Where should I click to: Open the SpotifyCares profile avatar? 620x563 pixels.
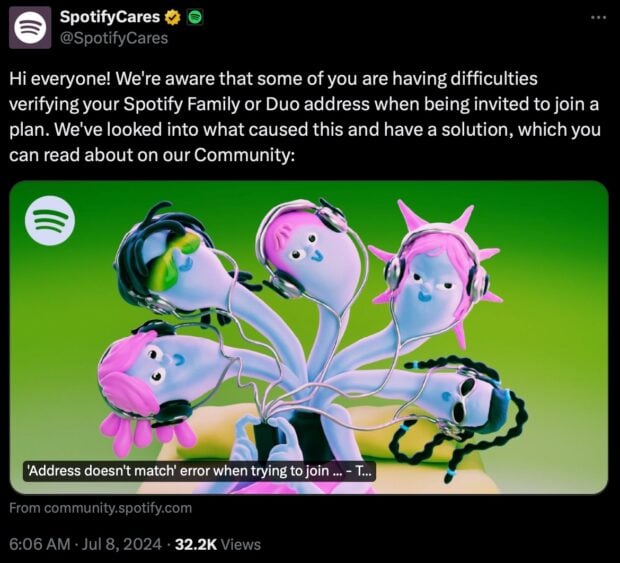[x=30, y=27]
